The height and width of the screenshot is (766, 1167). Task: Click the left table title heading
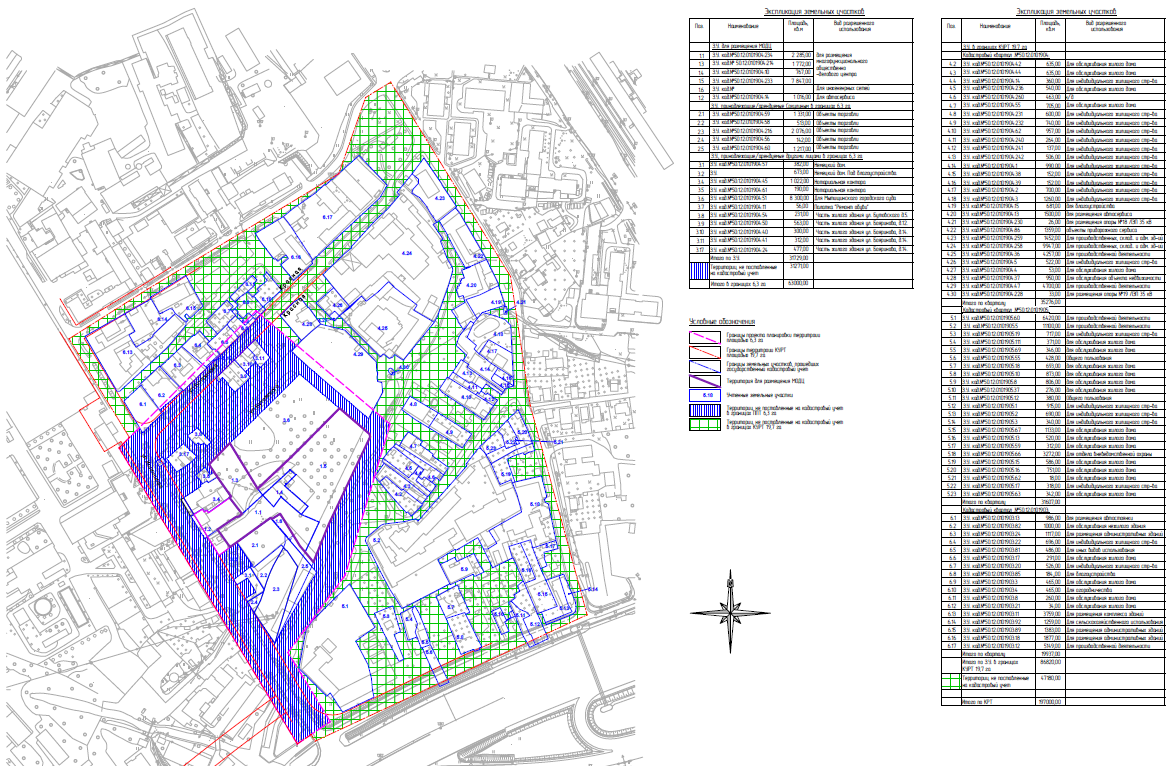(x=814, y=12)
